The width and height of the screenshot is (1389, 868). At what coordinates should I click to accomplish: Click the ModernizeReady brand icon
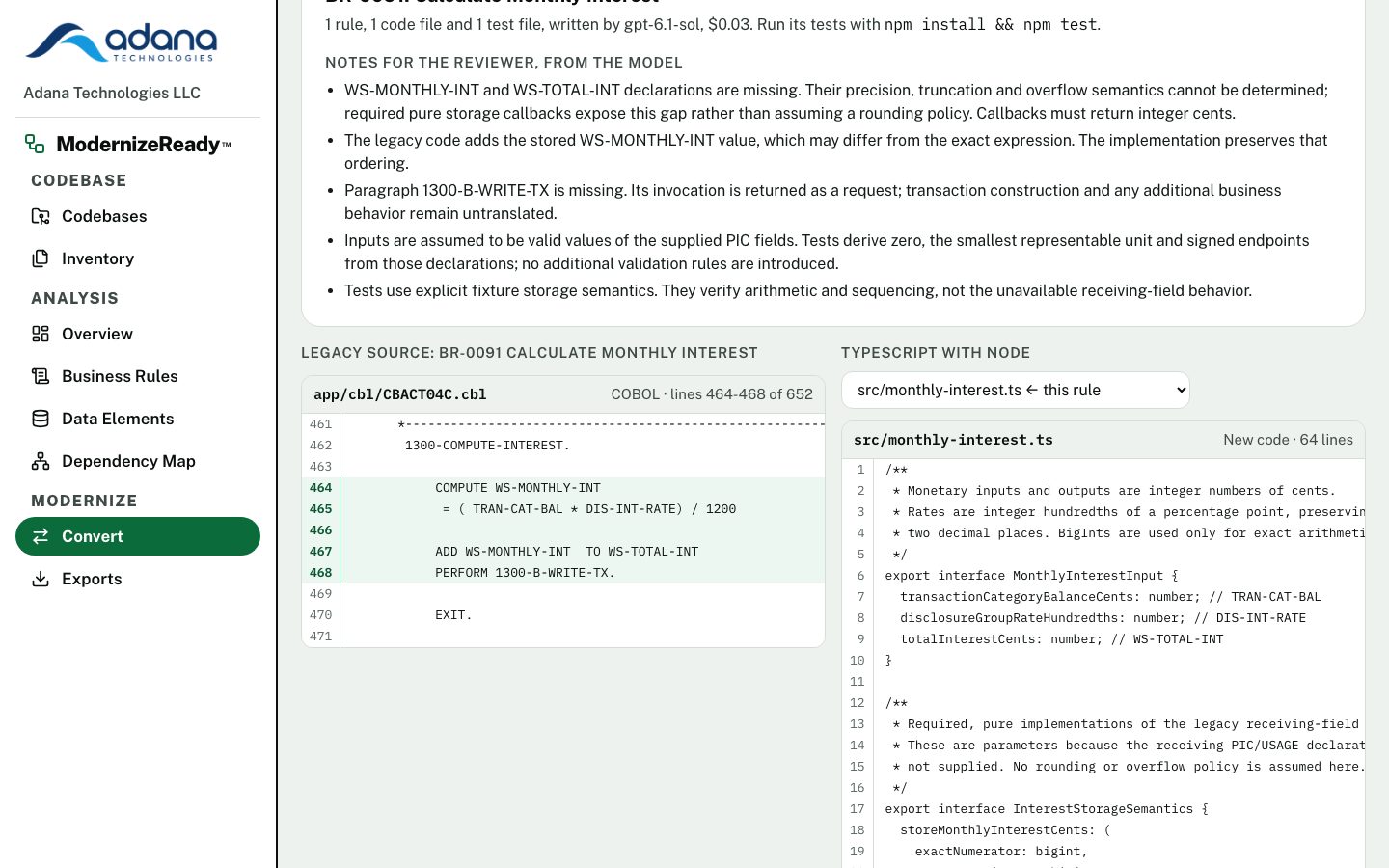pos(35,144)
